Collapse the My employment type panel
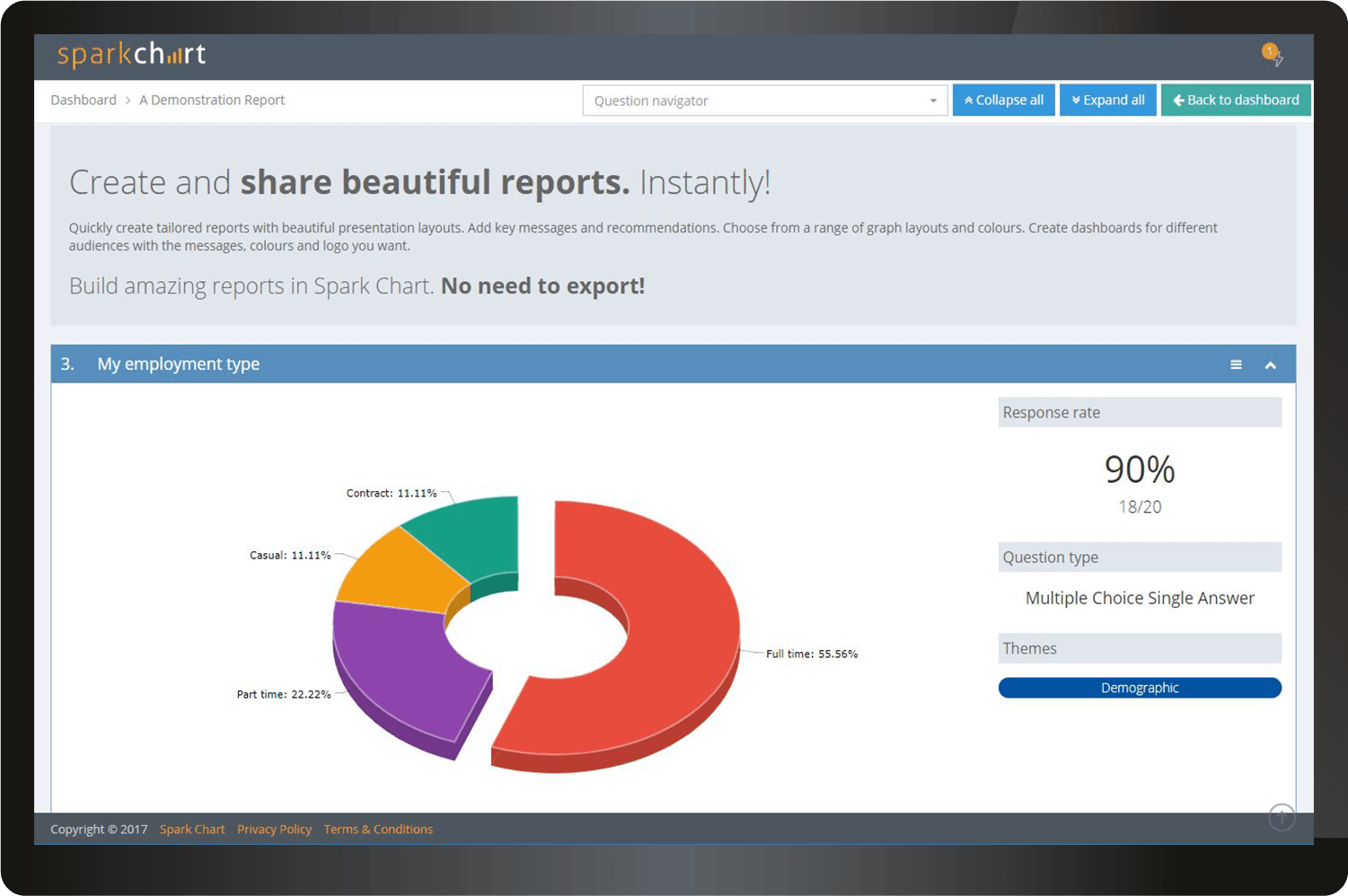The width and height of the screenshot is (1348, 896). coord(1270,365)
